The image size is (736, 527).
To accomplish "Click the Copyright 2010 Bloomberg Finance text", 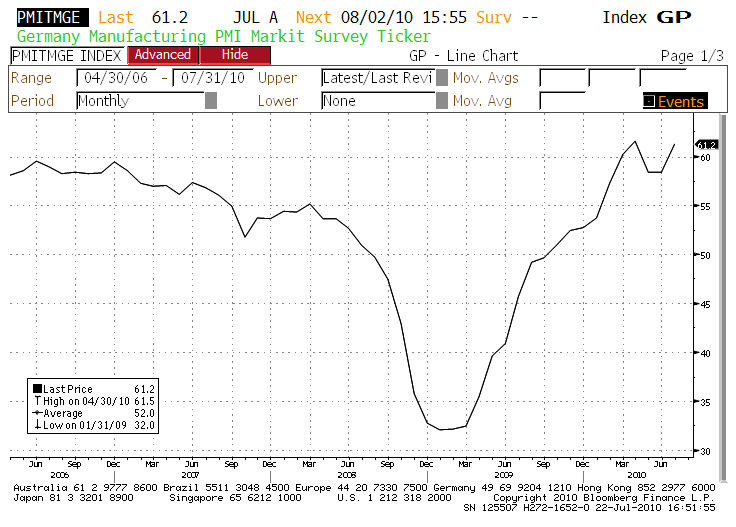I will pyautogui.click(x=604, y=497).
